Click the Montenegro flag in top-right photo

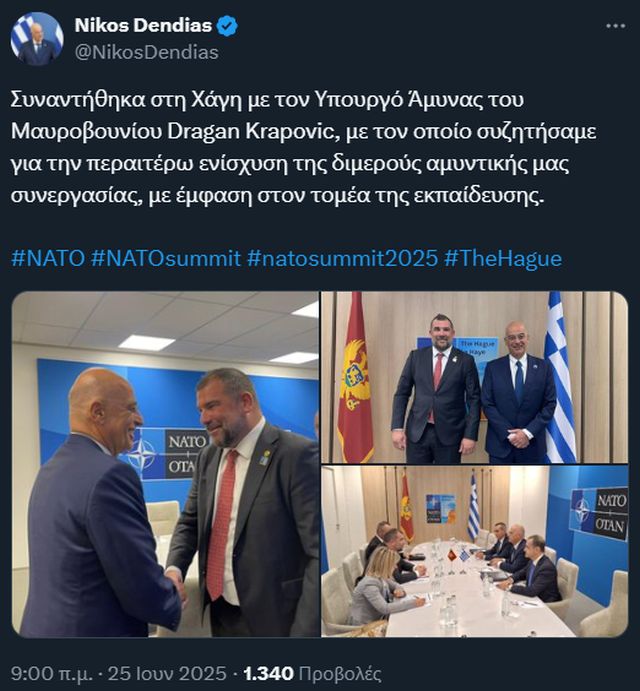coord(355,377)
